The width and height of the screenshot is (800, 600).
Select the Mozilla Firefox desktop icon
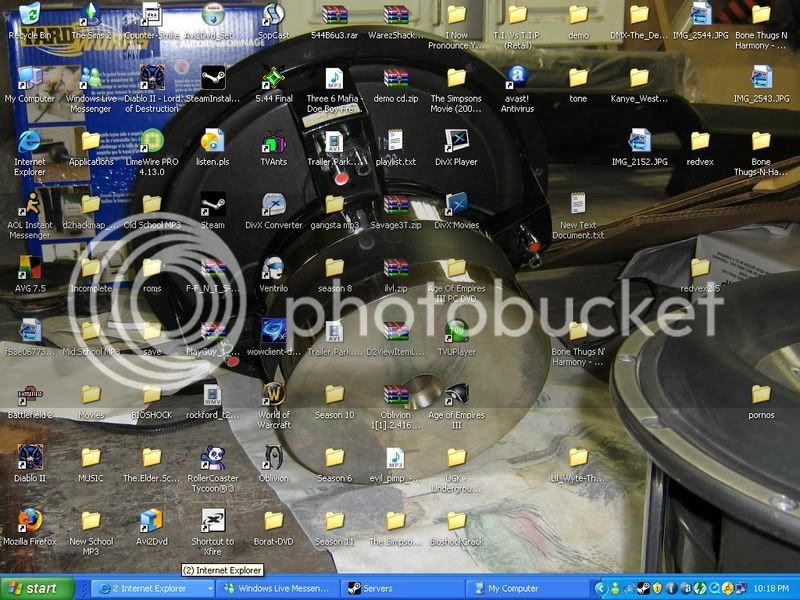(30, 520)
